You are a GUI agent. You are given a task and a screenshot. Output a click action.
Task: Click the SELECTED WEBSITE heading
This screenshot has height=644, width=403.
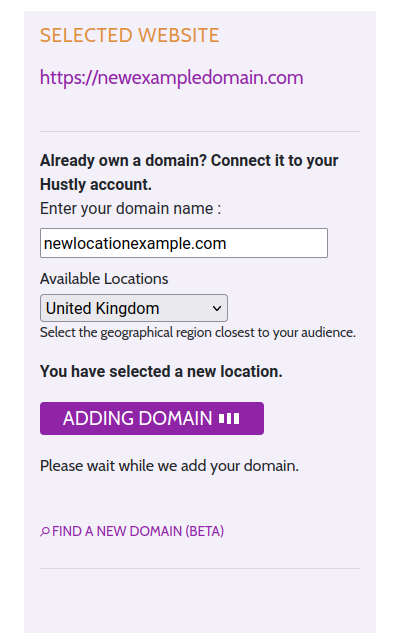pos(129,35)
